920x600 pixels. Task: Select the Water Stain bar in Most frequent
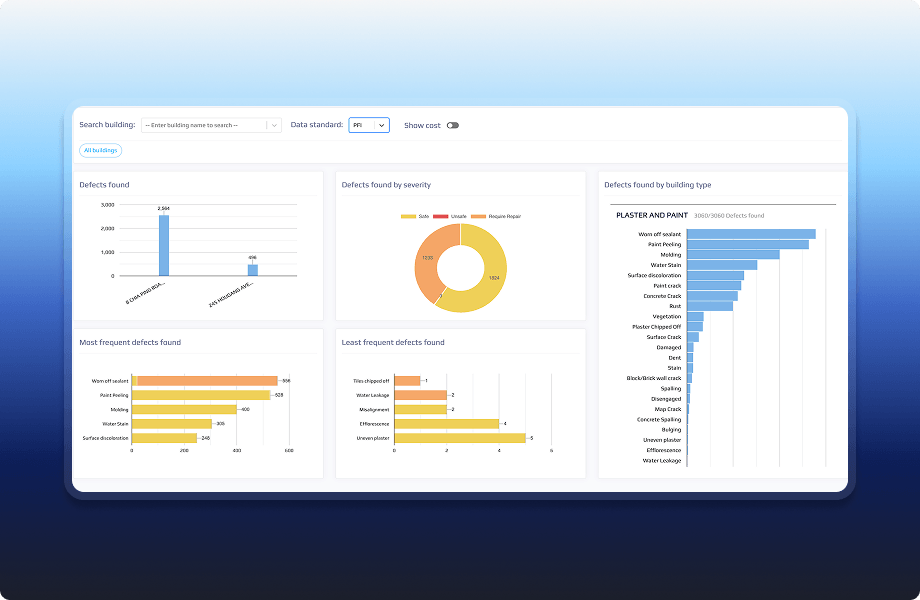tap(172, 423)
